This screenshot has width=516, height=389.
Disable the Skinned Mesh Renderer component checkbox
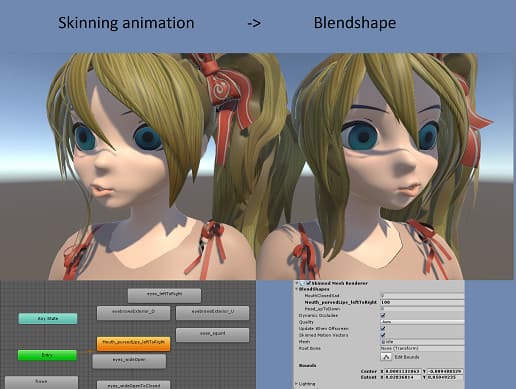[x=308, y=283]
